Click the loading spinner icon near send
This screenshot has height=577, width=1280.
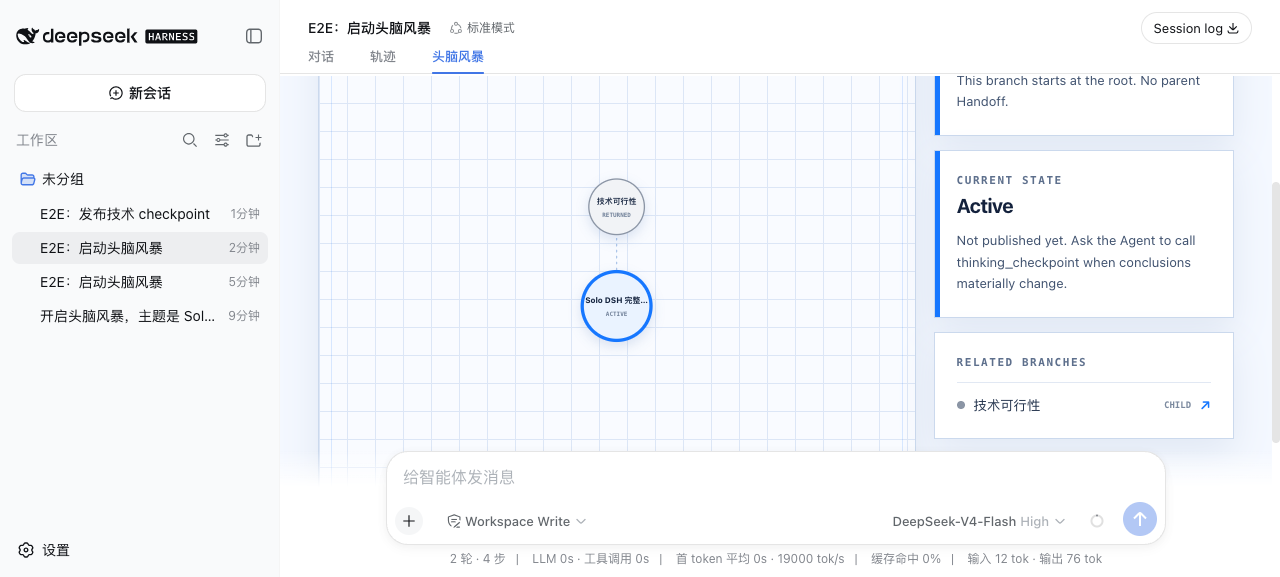[1097, 521]
